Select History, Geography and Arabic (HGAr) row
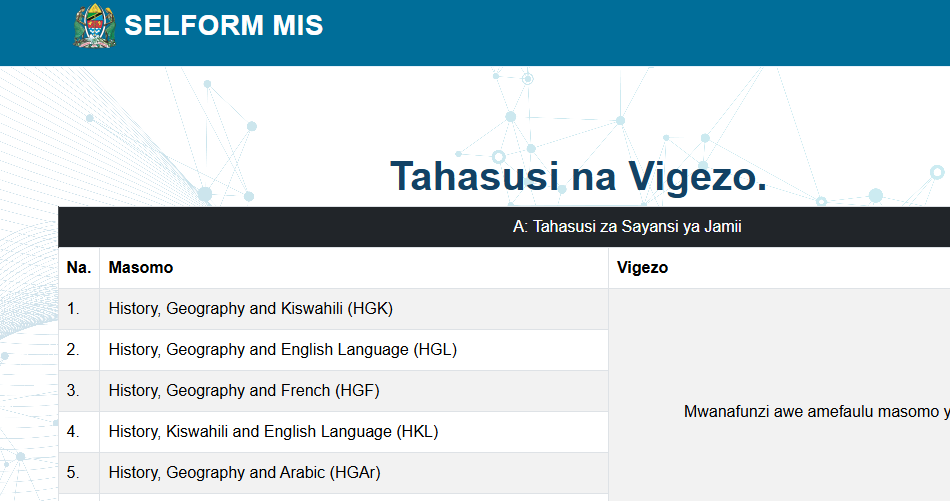 pos(244,473)
